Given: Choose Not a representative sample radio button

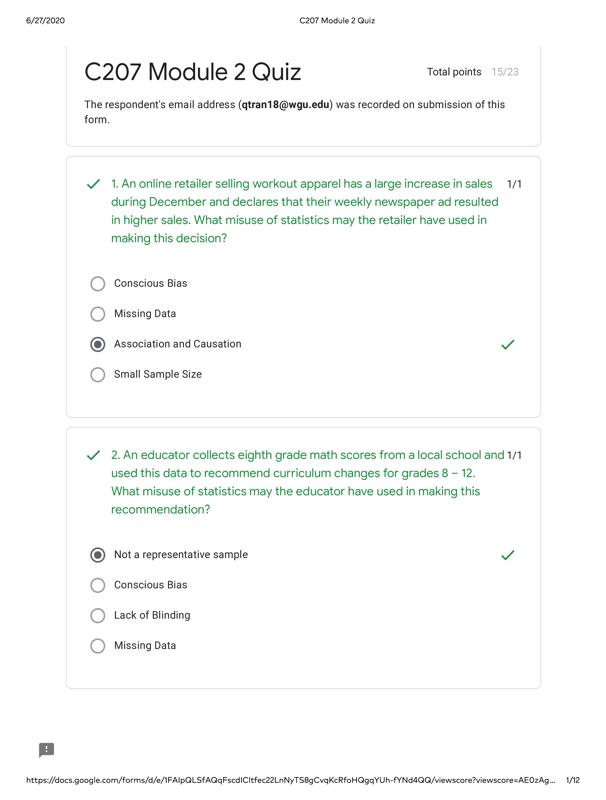Looking at the screenshot, I should 97,555.
